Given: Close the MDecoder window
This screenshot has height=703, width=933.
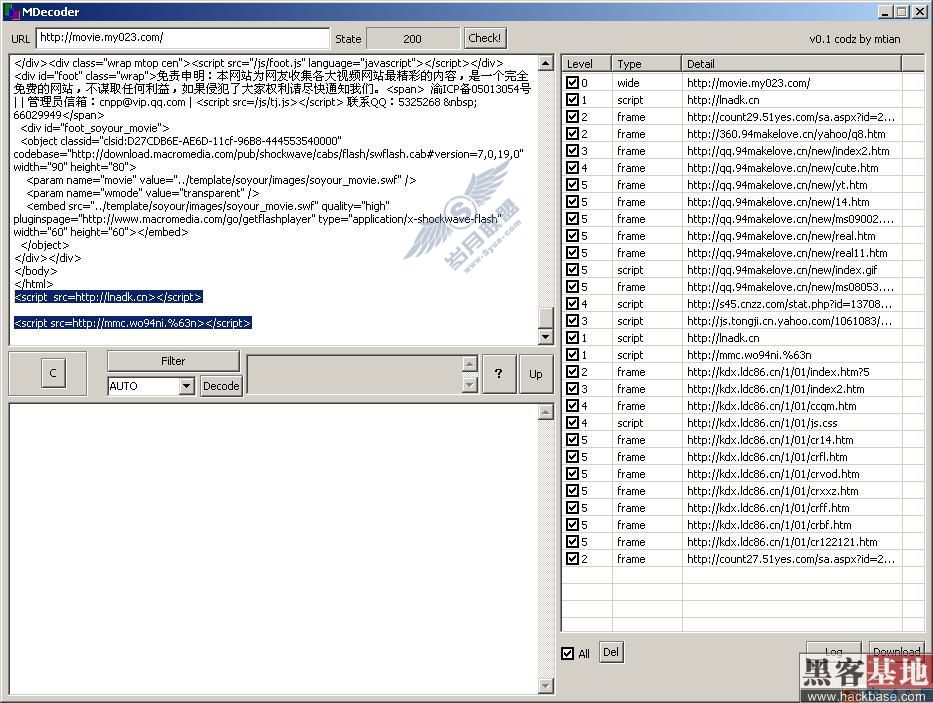Looking at the screenshot, I should pos(919,11).
